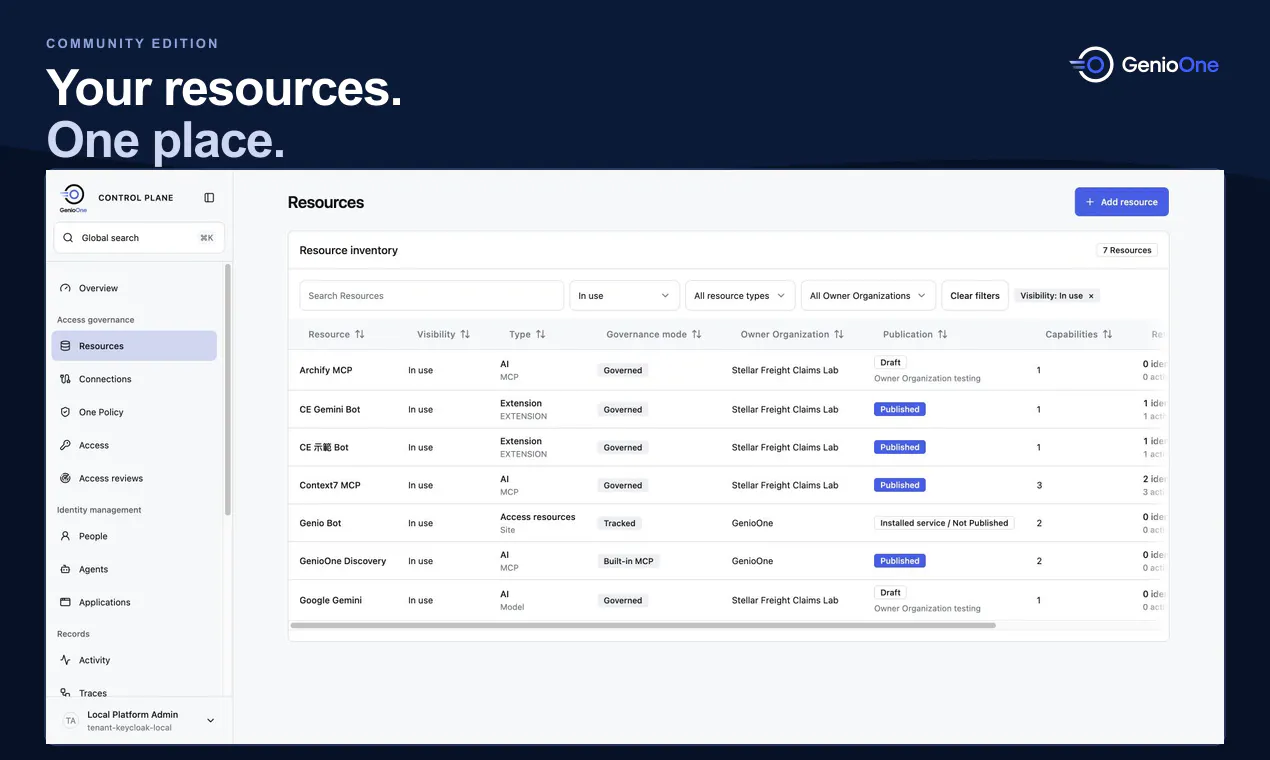1270x760 pixels.
Task: Click the Tracked governance badge
Action: (619, 523)
